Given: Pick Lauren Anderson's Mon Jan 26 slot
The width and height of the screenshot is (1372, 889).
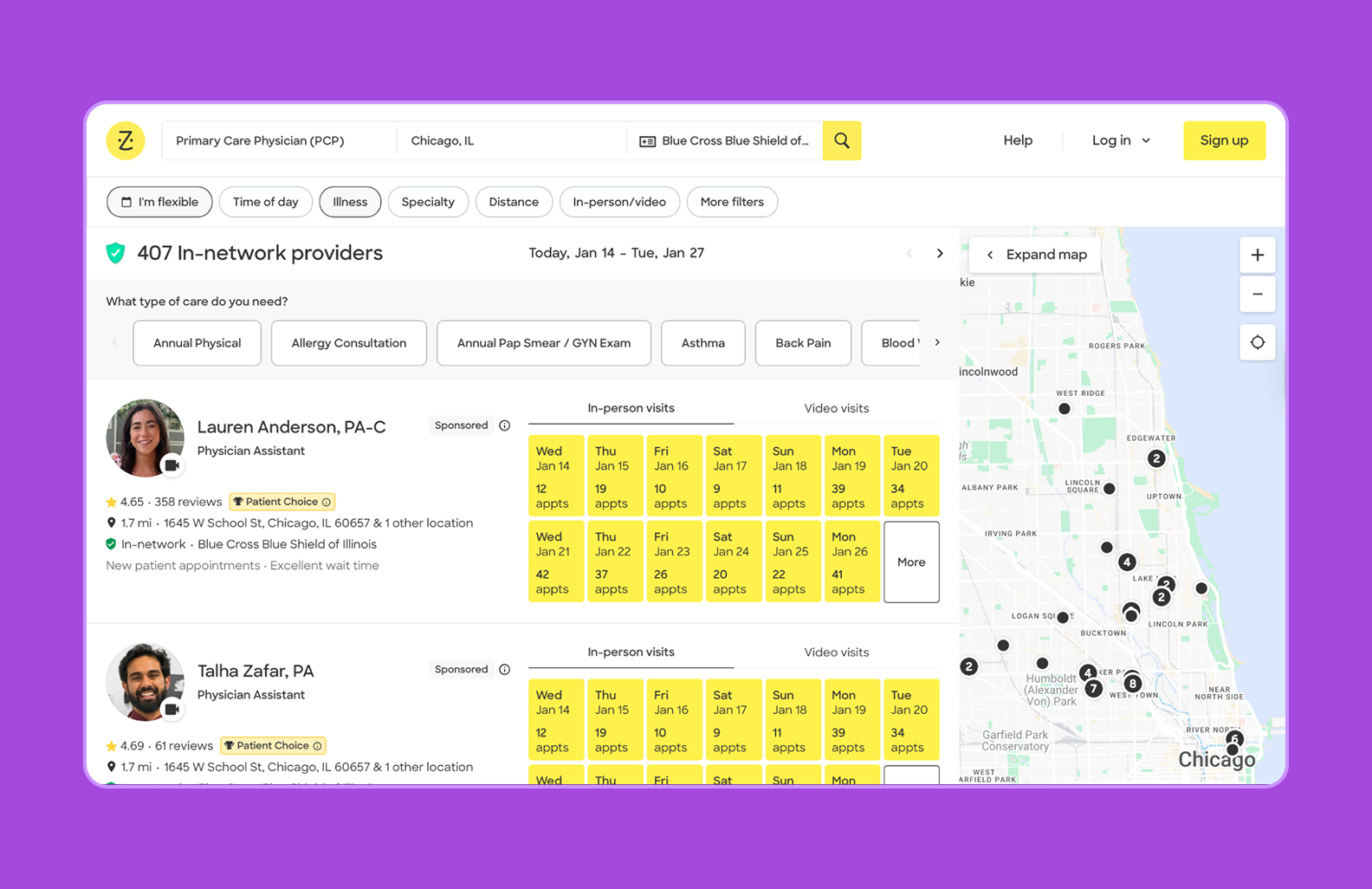Looking at the screenshot, I should [852, 562].
